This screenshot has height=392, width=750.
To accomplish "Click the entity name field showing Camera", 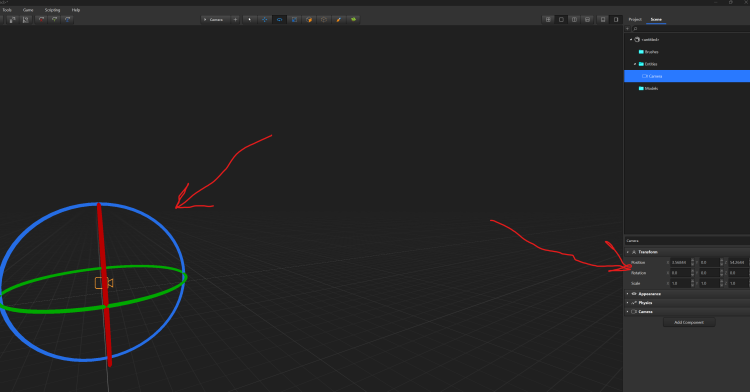I will [x=687, y=241].
